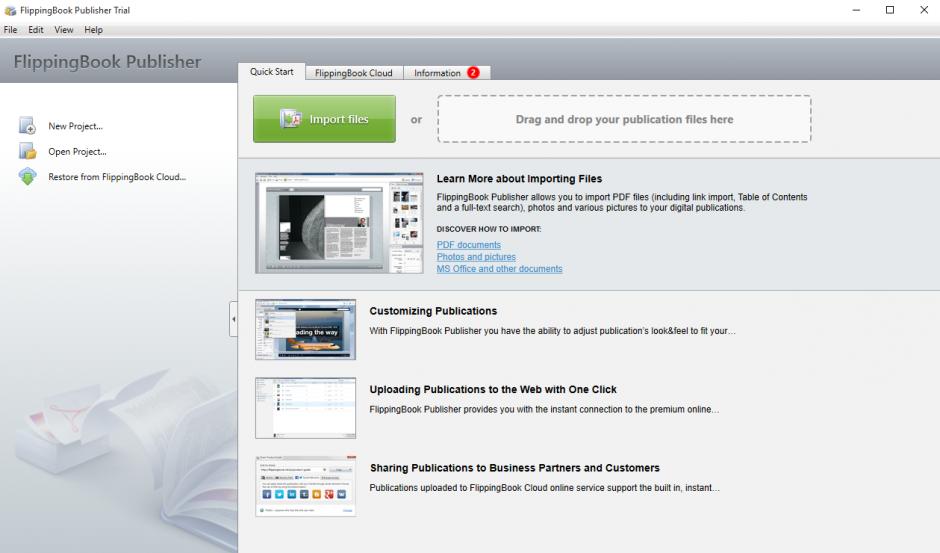Expand the Customizing Publications heading

tap(433, 311)
